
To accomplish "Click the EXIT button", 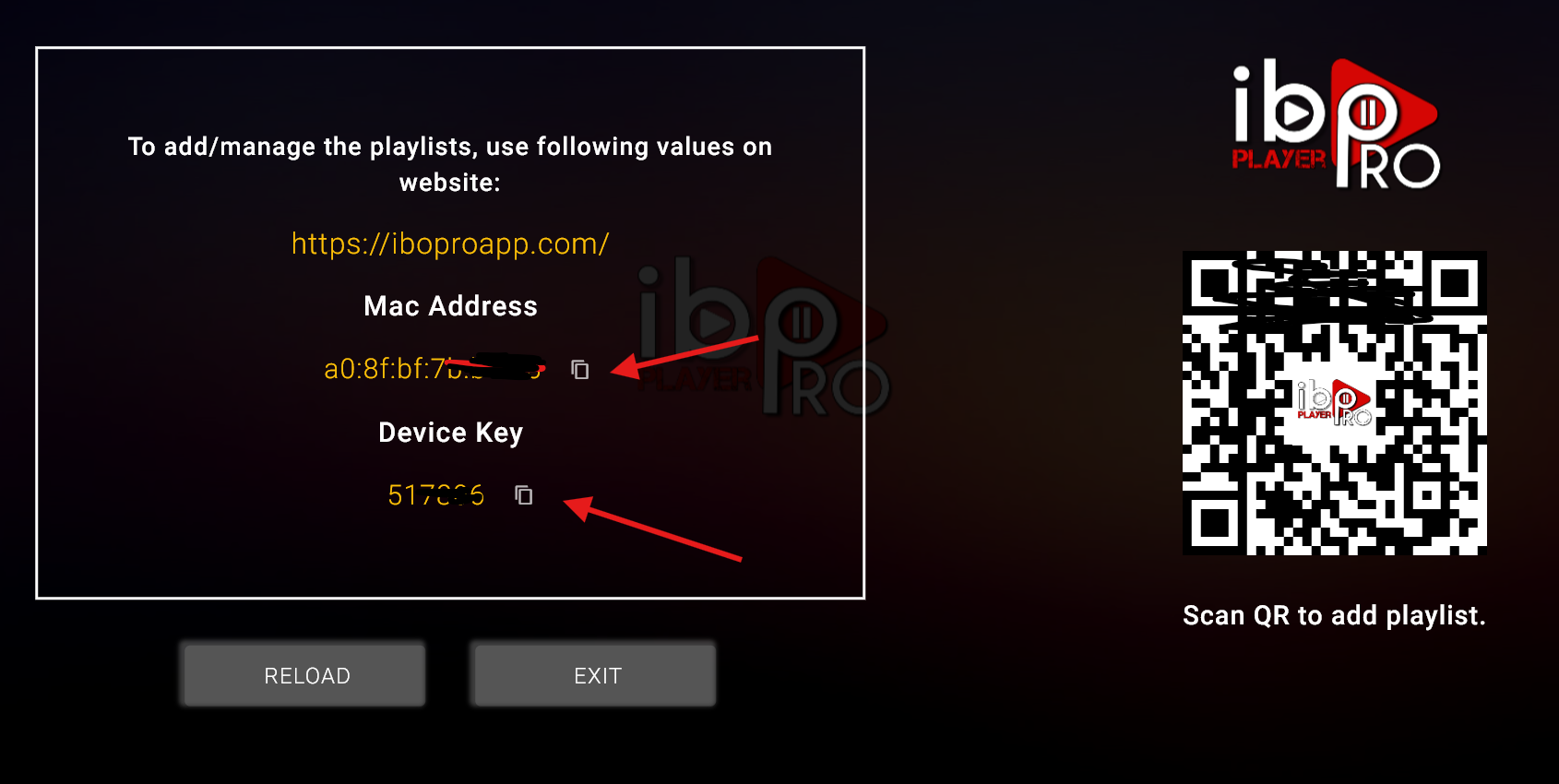I will [x=595, y=675].
